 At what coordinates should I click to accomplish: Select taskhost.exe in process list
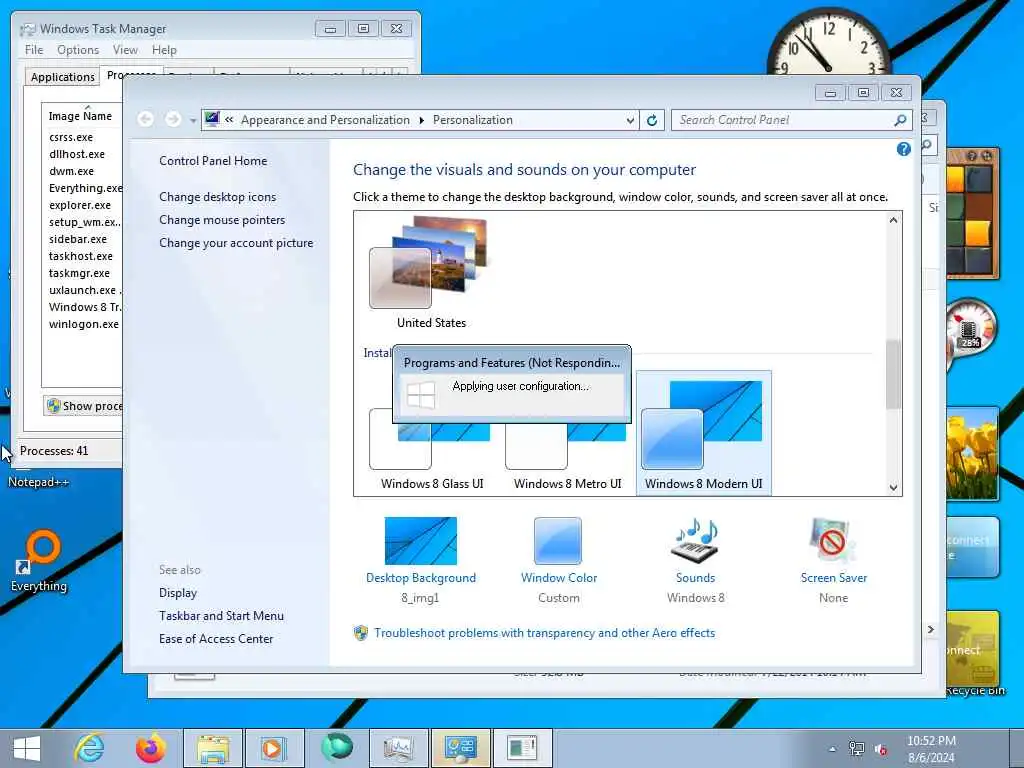point(82,256)
